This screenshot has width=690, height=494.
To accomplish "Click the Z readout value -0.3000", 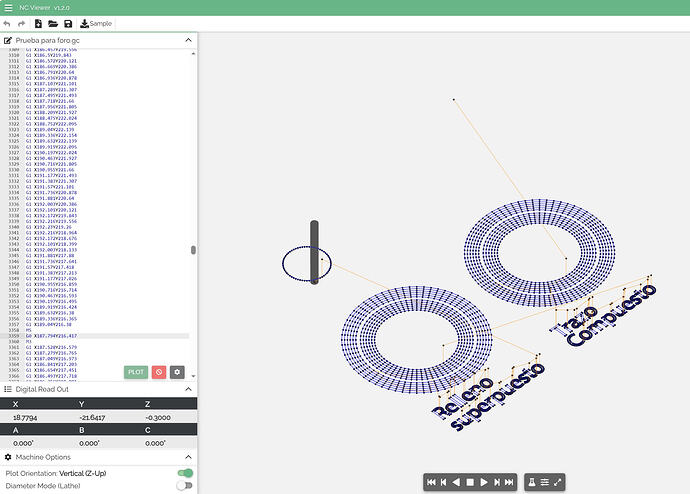I will (158, 417).
